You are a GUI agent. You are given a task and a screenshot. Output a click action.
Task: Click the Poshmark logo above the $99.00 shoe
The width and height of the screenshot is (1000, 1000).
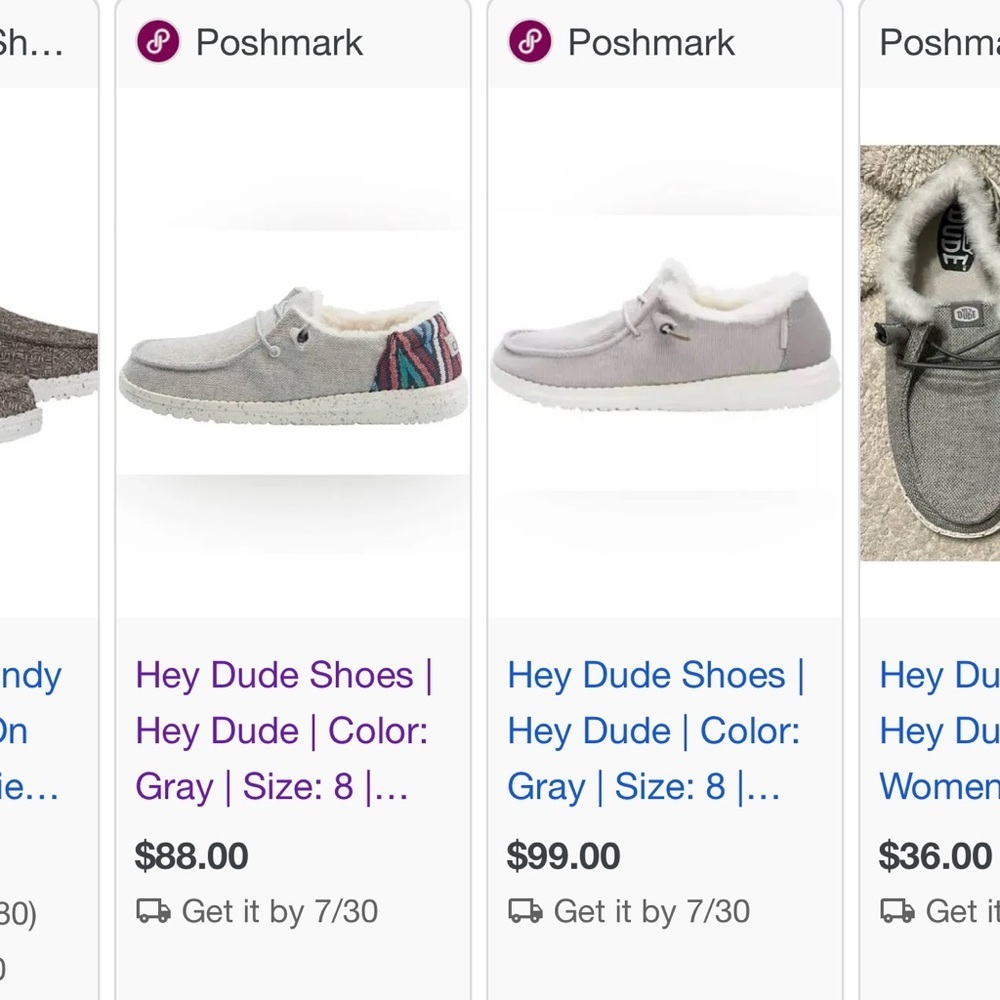pos(530,43)
